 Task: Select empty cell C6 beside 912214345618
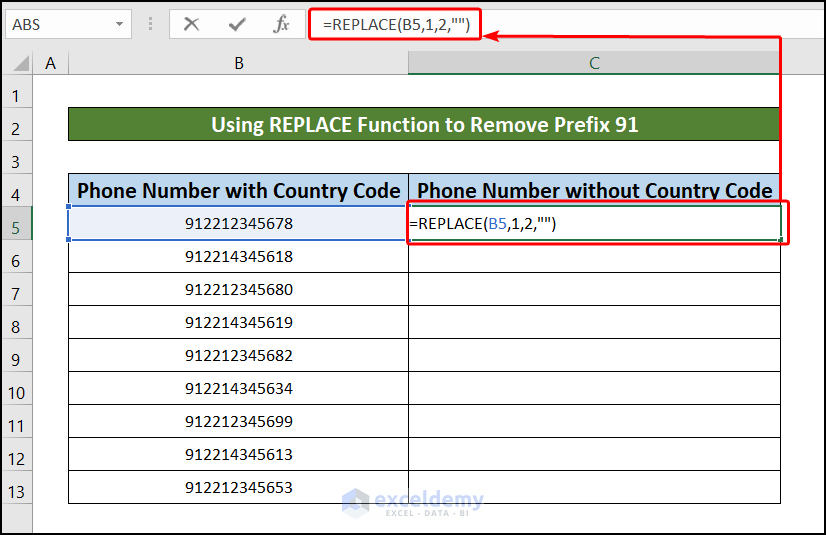(x=594, y=256)
